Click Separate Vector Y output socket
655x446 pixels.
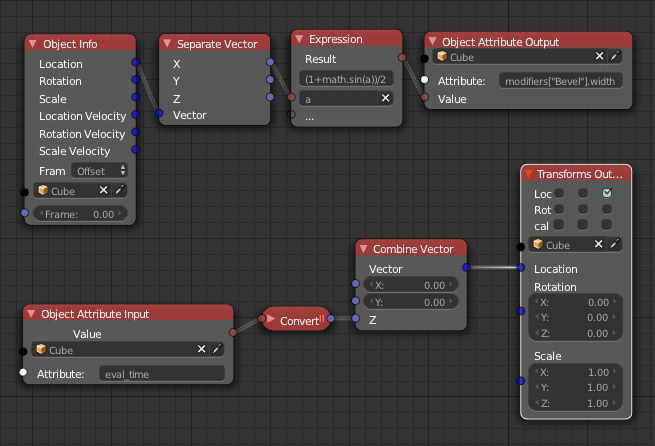pyautogui.click(x=270, y=79)
